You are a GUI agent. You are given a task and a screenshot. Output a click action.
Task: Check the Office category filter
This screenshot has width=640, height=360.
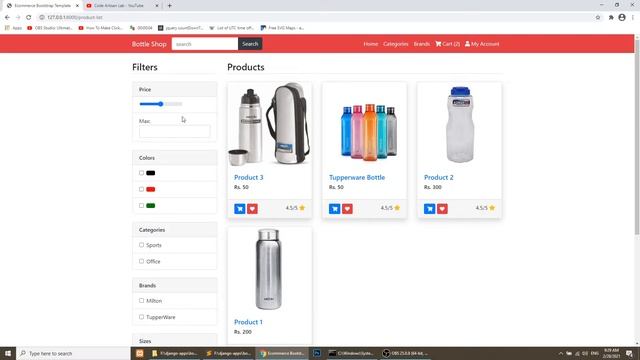point(141,261)
